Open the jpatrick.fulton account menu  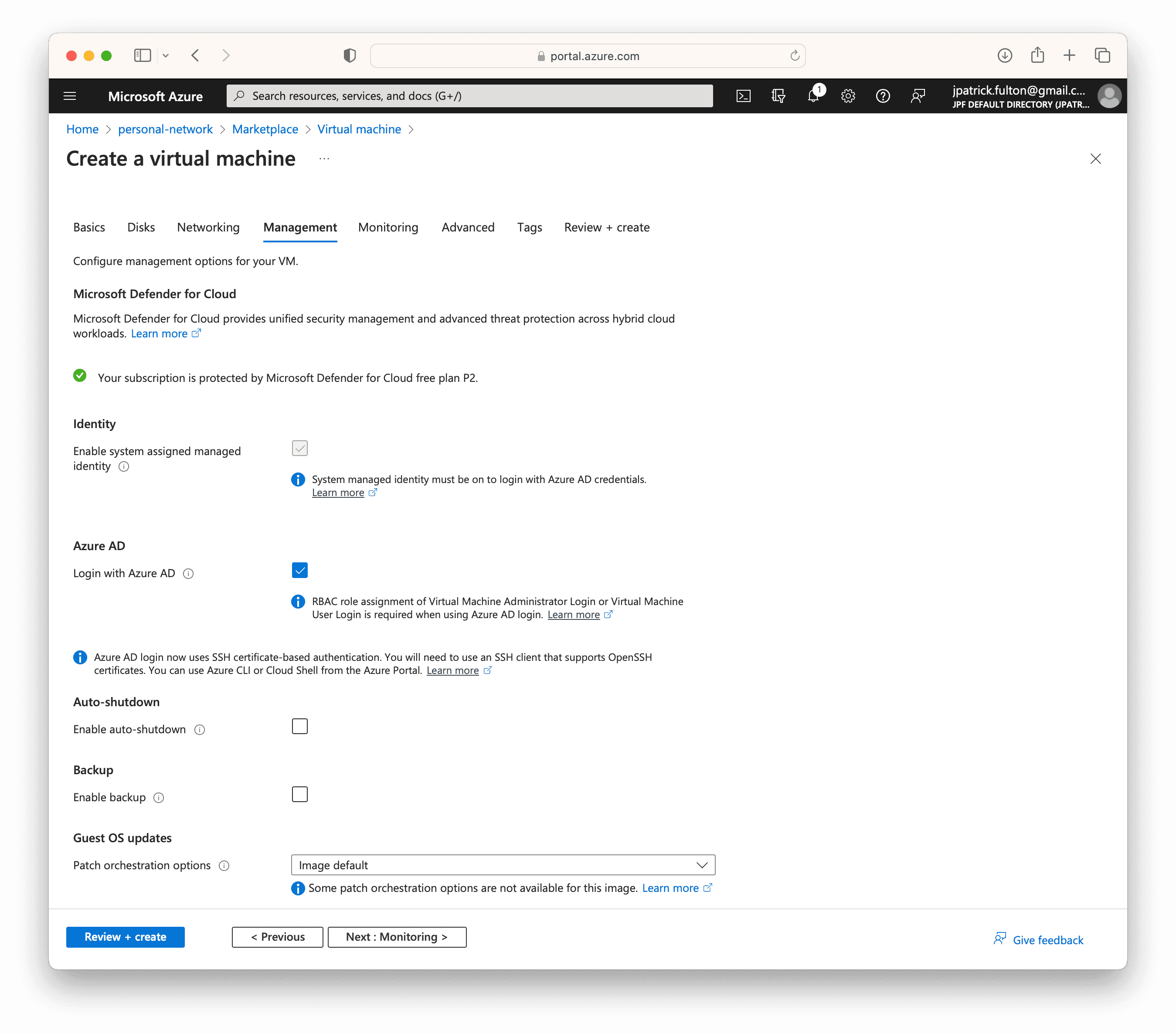point(1020,96)
